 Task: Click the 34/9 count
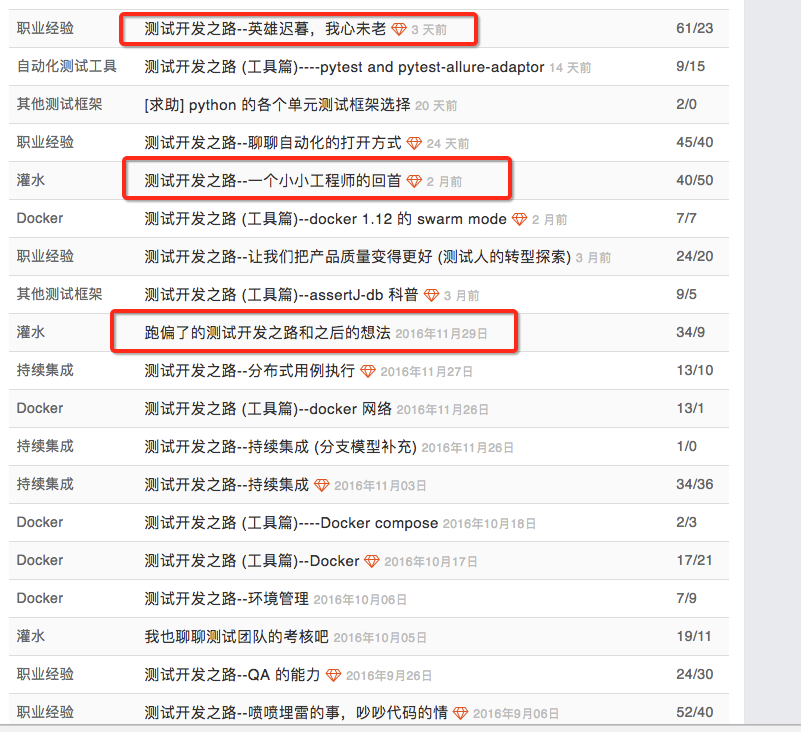tap(691, 333)
